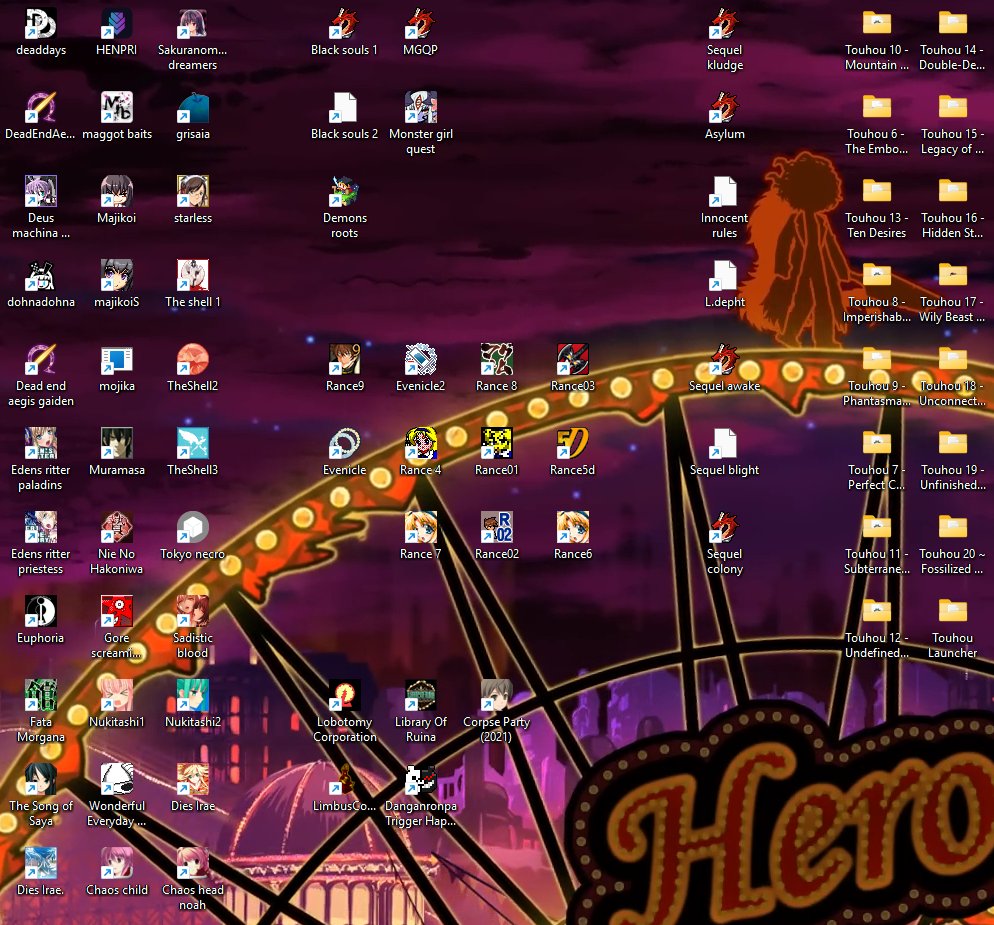This screenshot has height=925, width=994.
Task: Click the Sakuranom... dreamers shortcut
Action: click(x=193, y=24)
